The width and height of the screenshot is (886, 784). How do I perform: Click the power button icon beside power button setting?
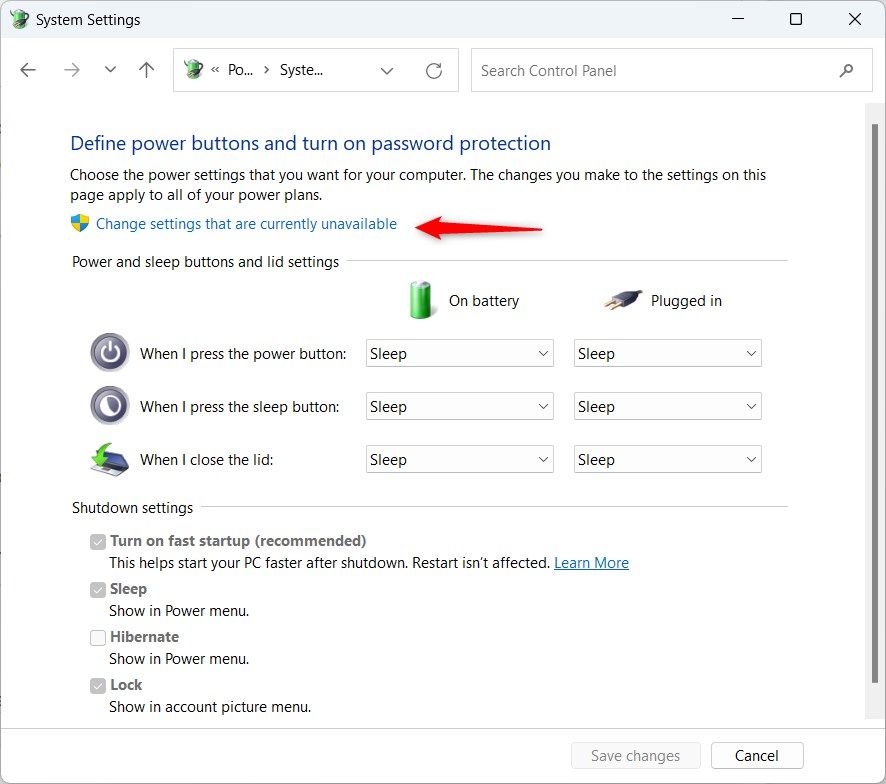[x=109, y=352]
